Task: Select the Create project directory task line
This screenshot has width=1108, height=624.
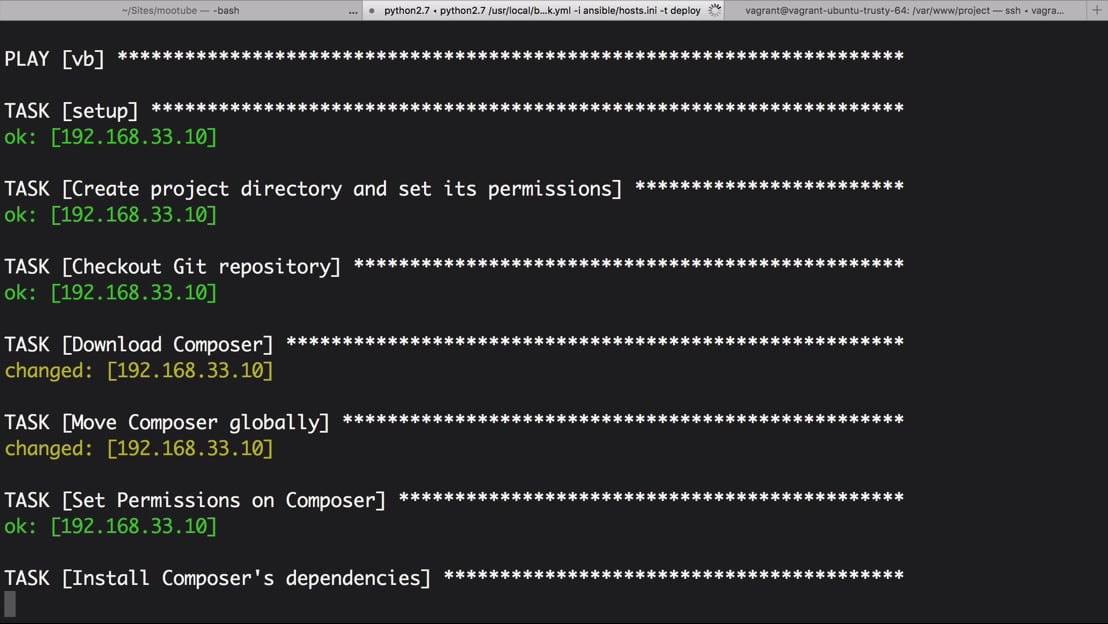Action: [x=313, y=189]
